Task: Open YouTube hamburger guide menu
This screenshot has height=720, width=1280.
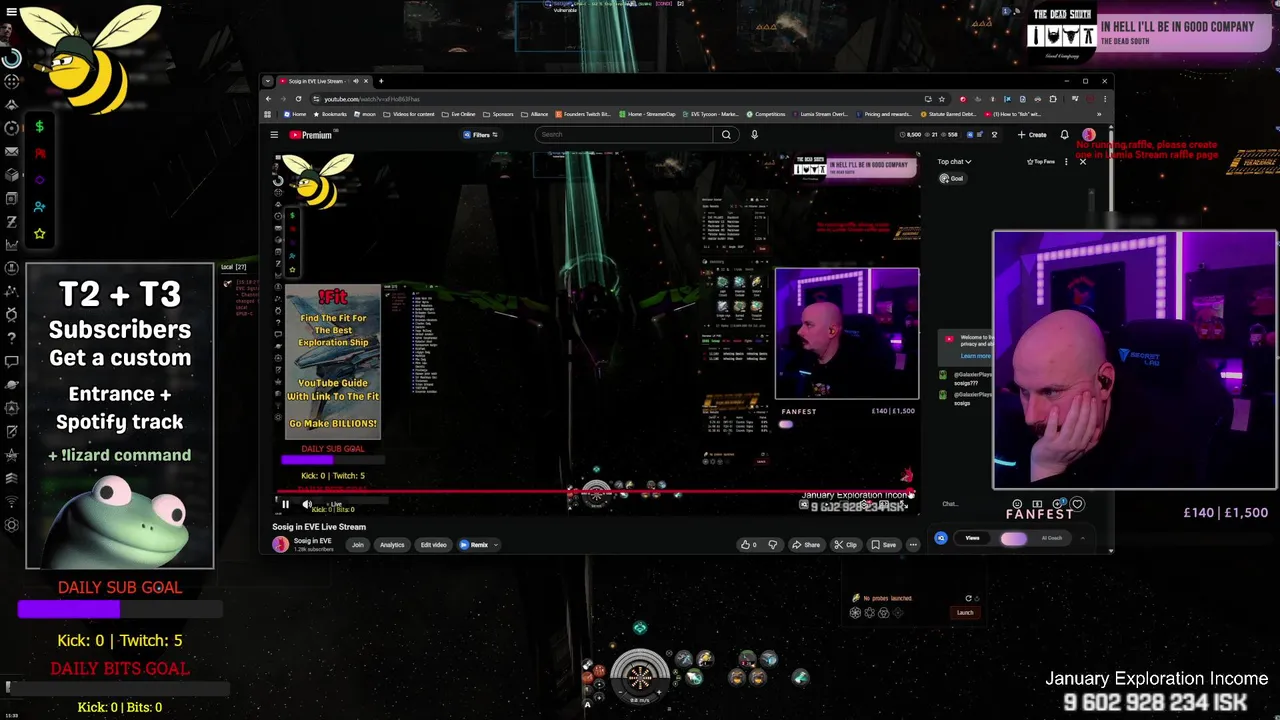Action: (274, 135)
